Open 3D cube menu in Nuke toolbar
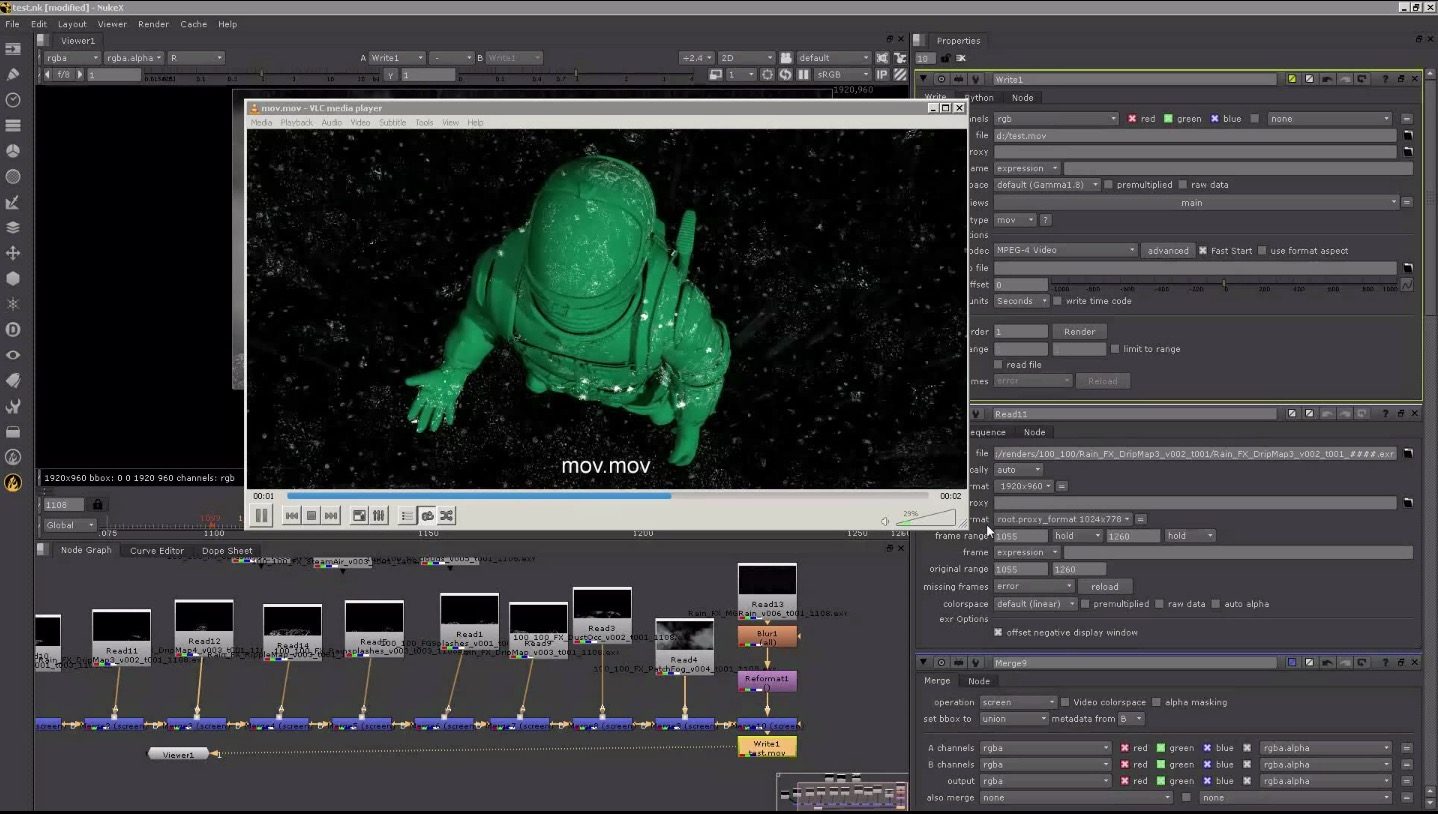Screen dimensions: 1438x814 tap(13, 278)
